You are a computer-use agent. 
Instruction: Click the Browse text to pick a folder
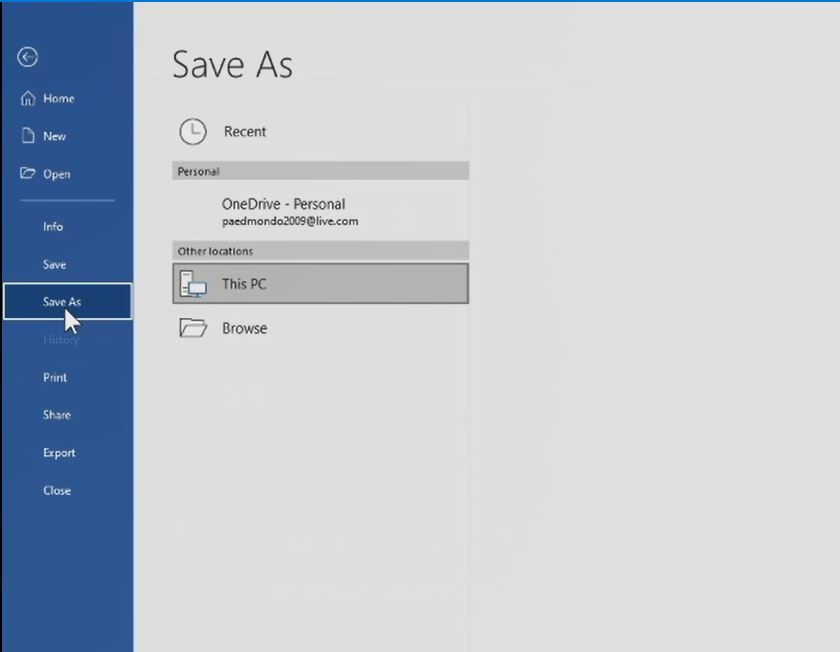tap(244, 328)
